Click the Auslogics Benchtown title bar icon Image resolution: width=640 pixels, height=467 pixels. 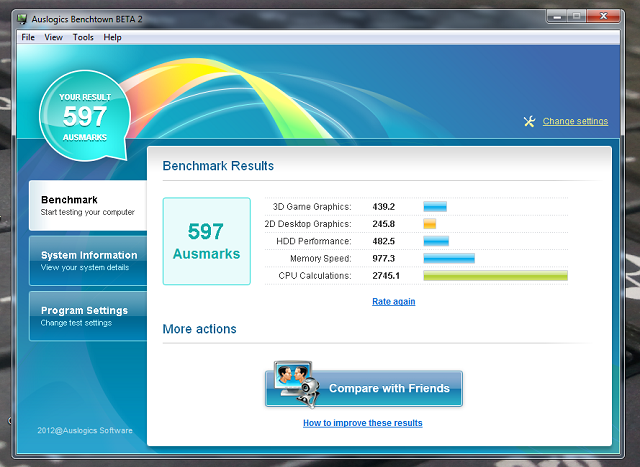(x=22, y=19)
